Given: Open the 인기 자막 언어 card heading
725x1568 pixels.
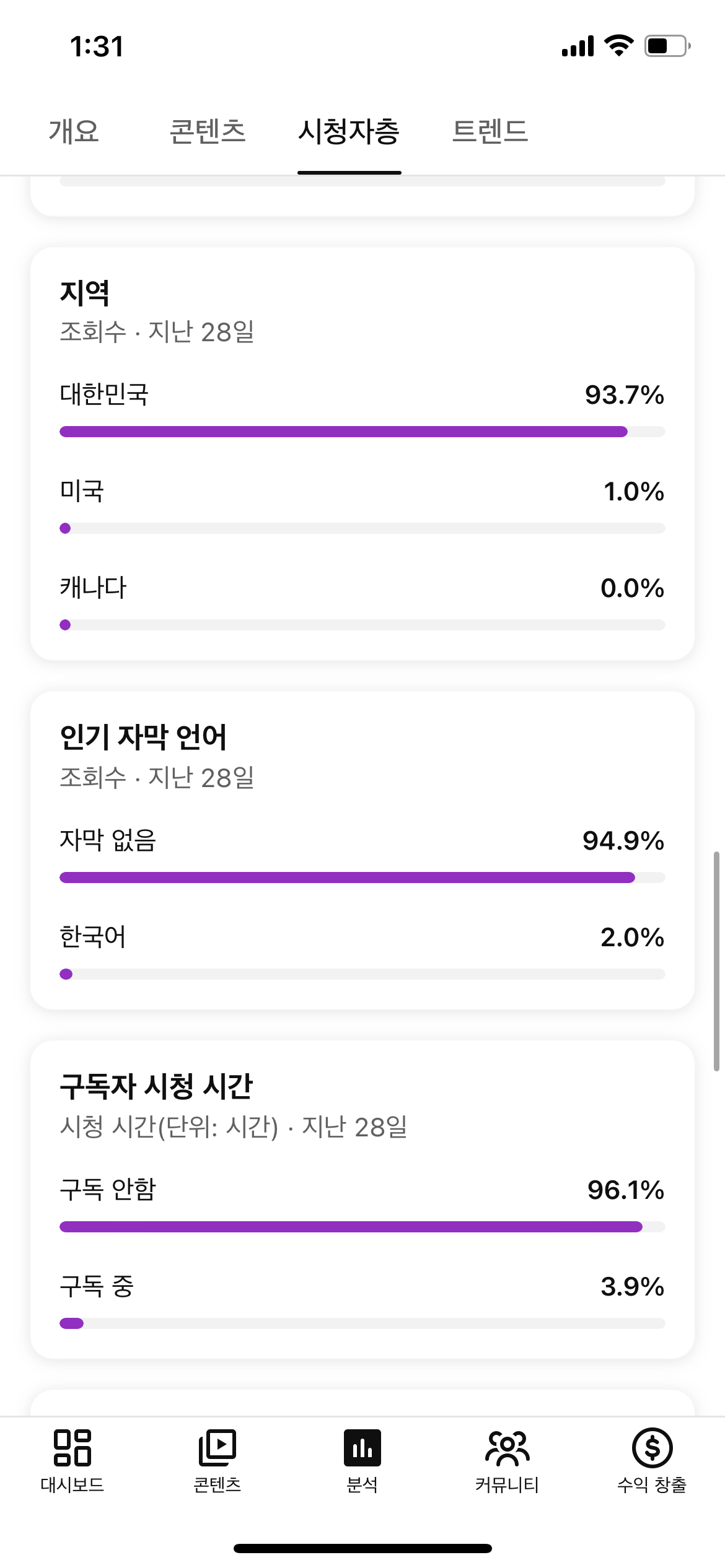Looking at the screenshot, I should tap(143, 737).
